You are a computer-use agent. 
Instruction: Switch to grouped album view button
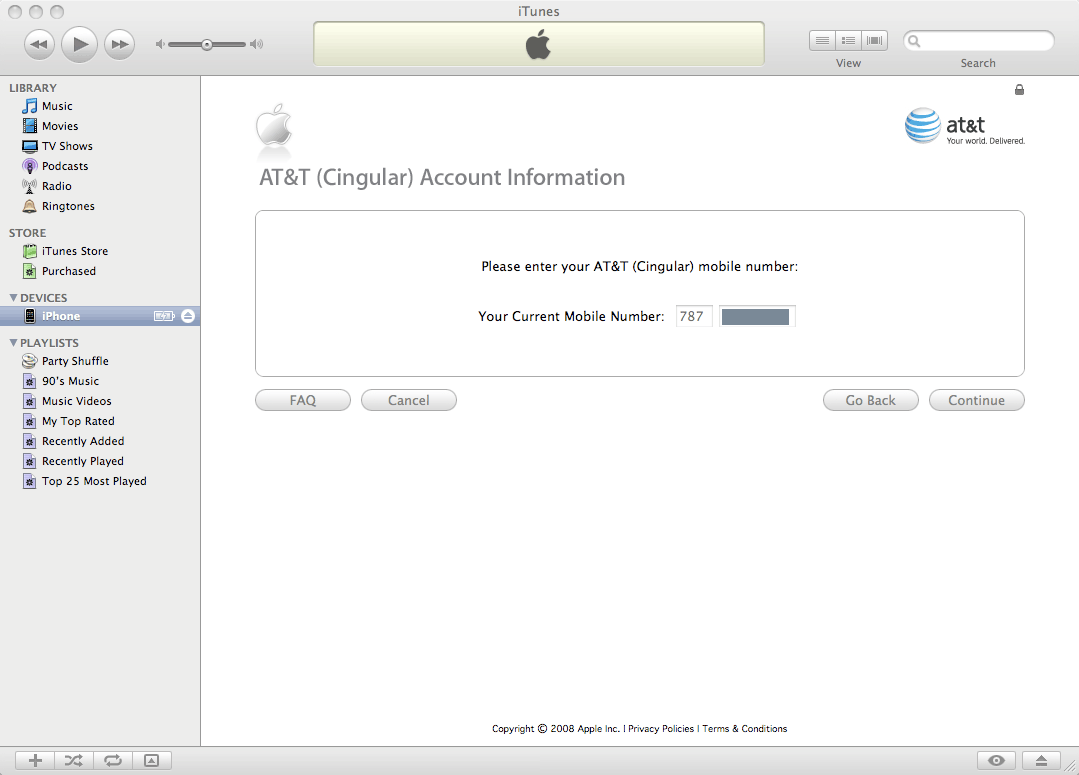point(848,41)
